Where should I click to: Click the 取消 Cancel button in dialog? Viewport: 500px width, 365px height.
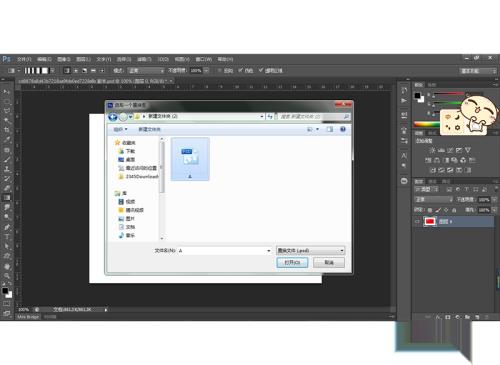coord(329,263)
